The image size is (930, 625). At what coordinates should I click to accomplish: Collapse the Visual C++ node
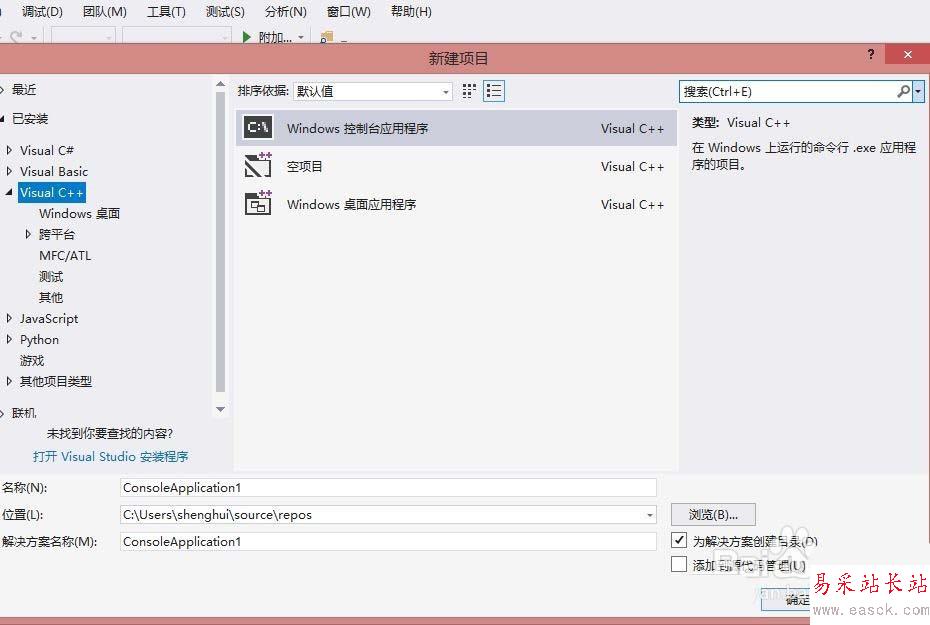point(9,192)
